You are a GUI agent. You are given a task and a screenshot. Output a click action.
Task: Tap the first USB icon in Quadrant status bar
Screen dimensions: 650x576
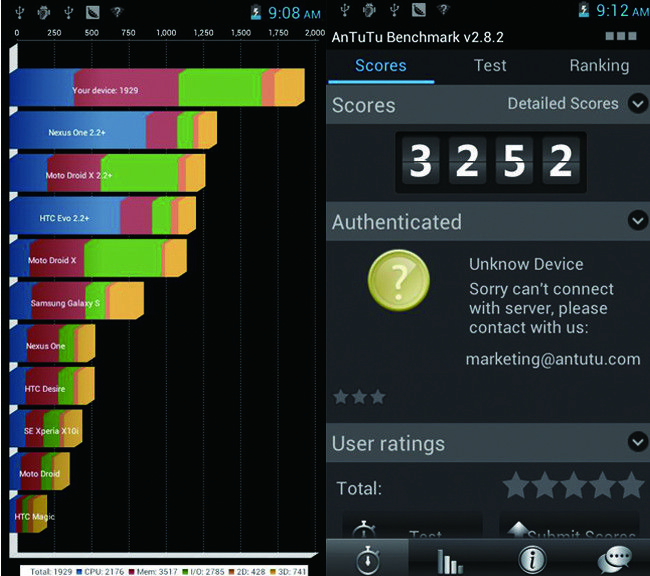19,12
